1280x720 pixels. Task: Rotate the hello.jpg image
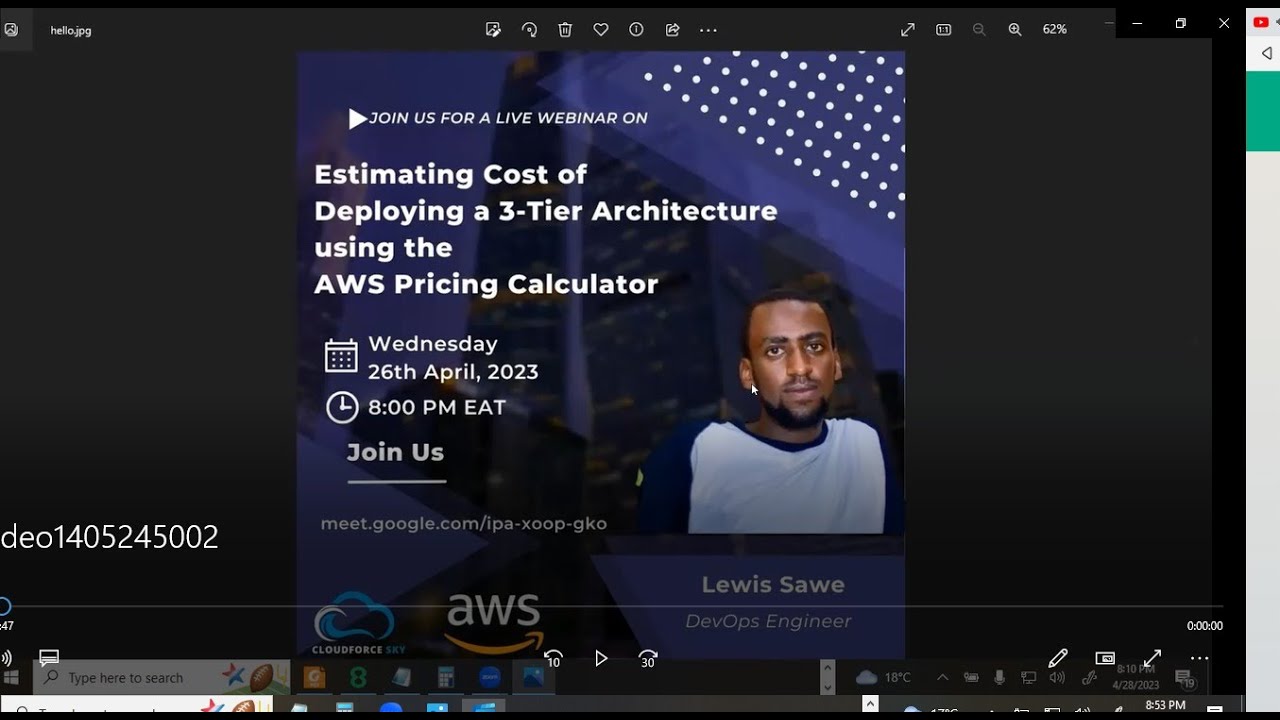pyautogui.click(x=529, y=30)
